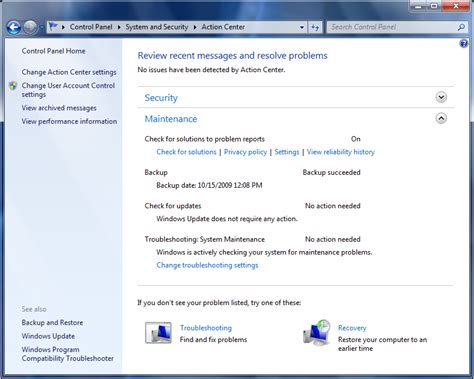Screen dimensions: 474x379
Task: Open the breadcrumb arrow before Control Panel
Action: click(63, 27)
